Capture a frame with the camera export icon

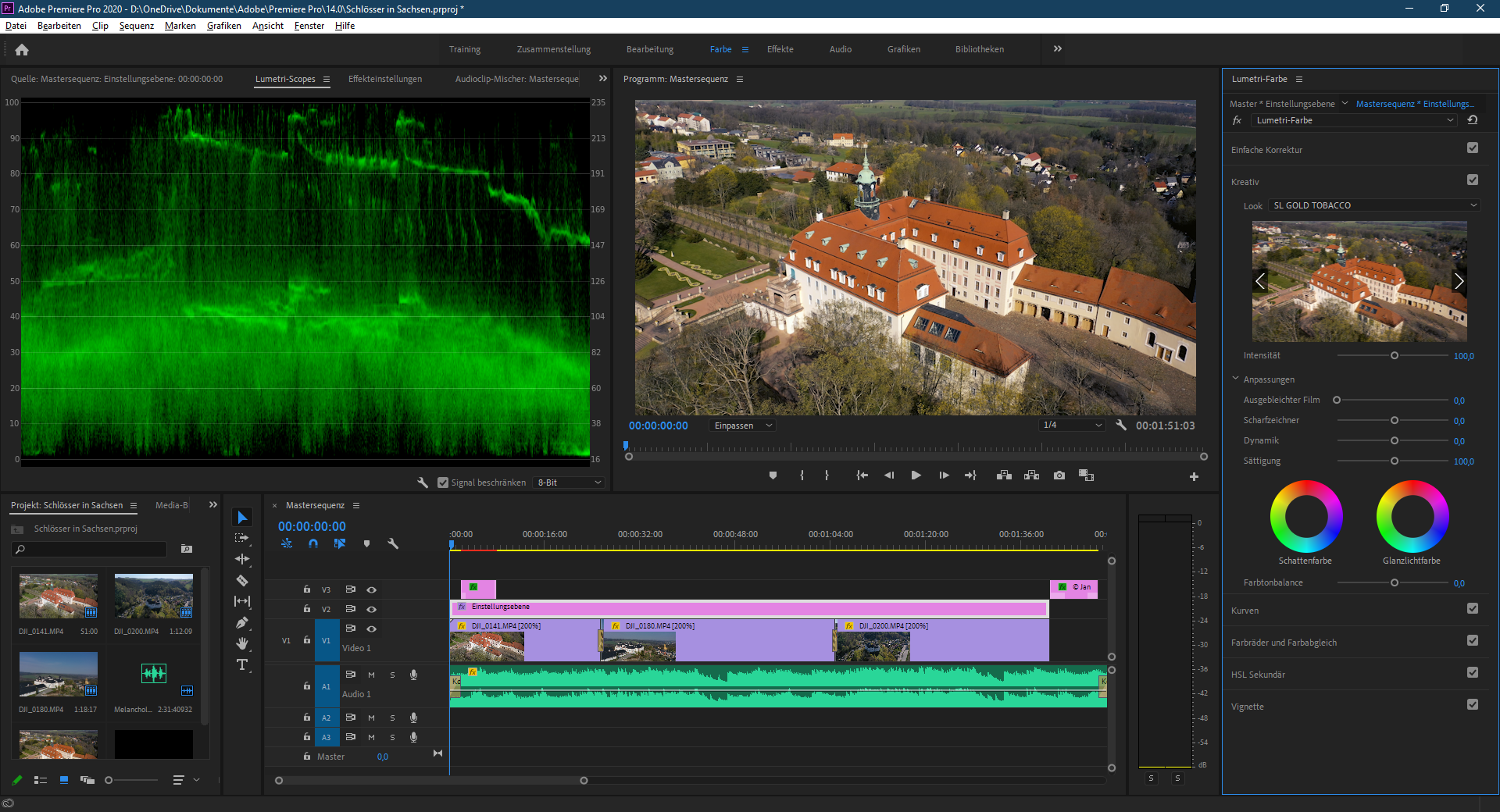(1059, 475)
